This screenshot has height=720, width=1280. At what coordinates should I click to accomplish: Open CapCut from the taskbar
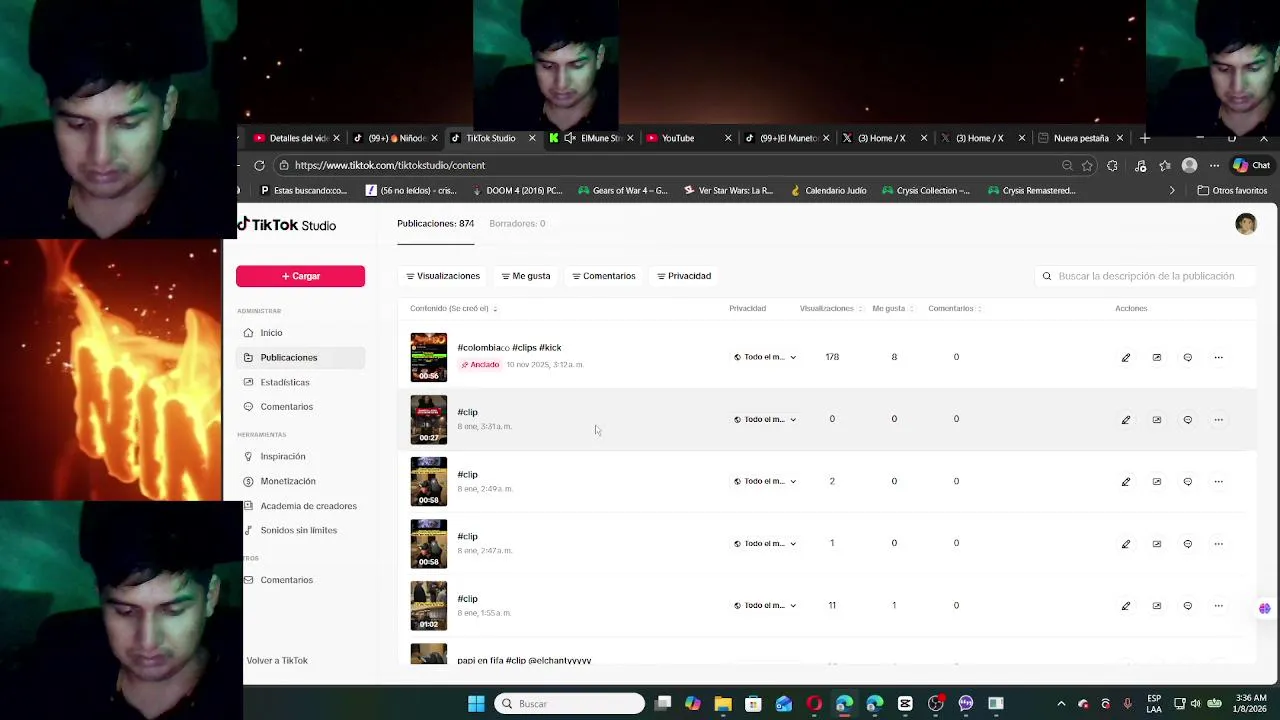(905, 704)
